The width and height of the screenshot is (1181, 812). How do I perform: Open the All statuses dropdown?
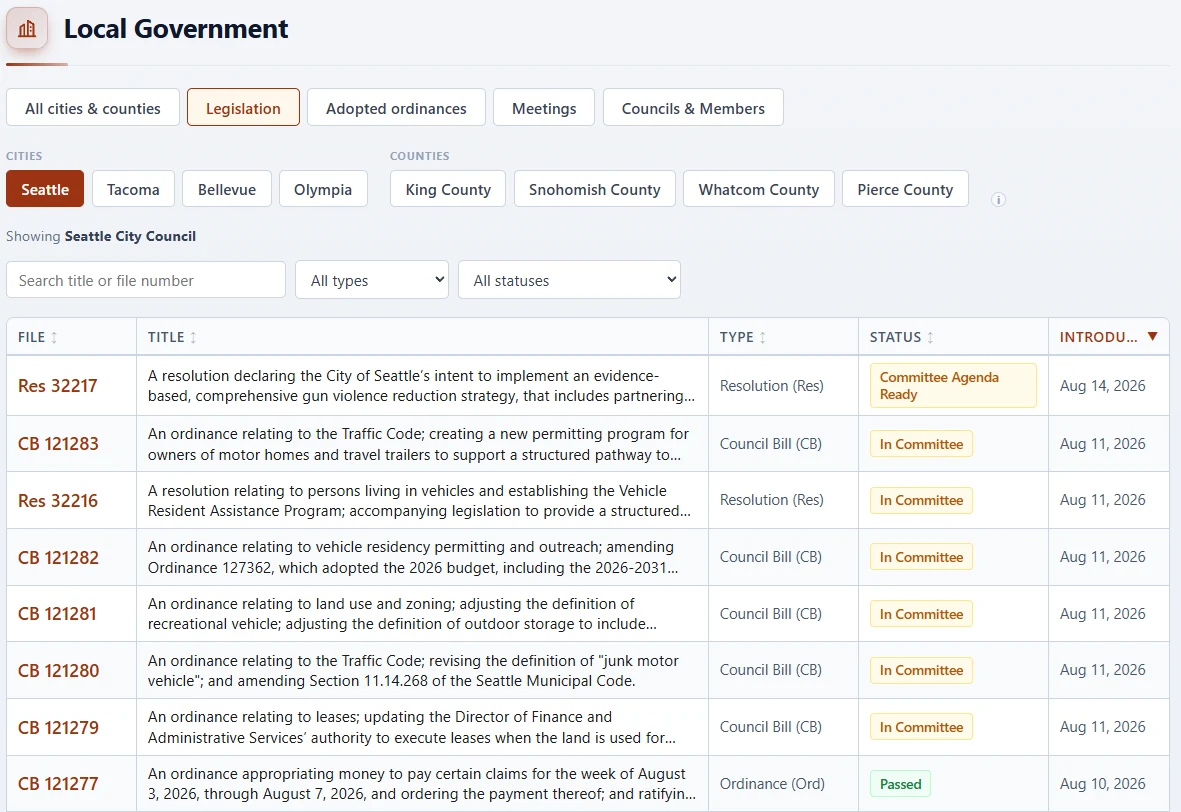pyautogui.click(x=569, y=280)
